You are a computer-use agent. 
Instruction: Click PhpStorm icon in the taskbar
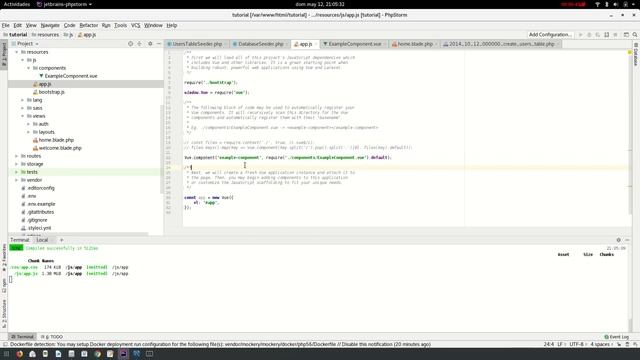point(123,354)
